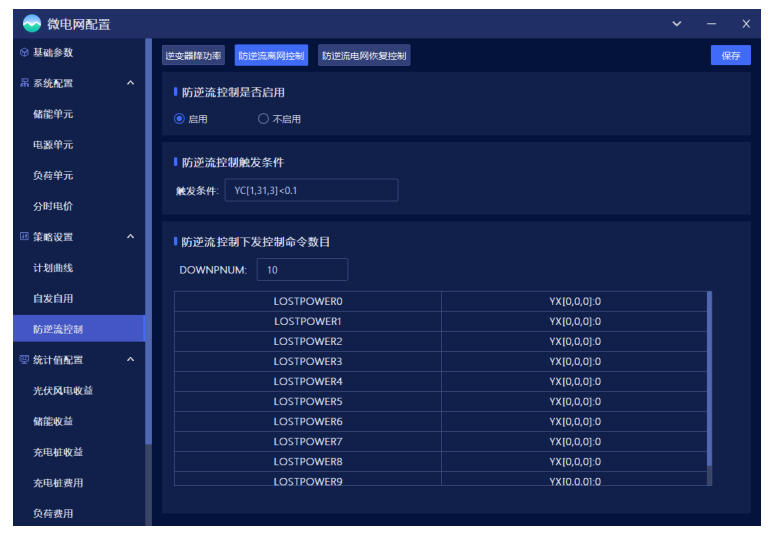This screenshot has height=534, width=779.
Task: Click the sidebar vertical scrollbar
Action: pyautogui.click(x=148, y=241)
